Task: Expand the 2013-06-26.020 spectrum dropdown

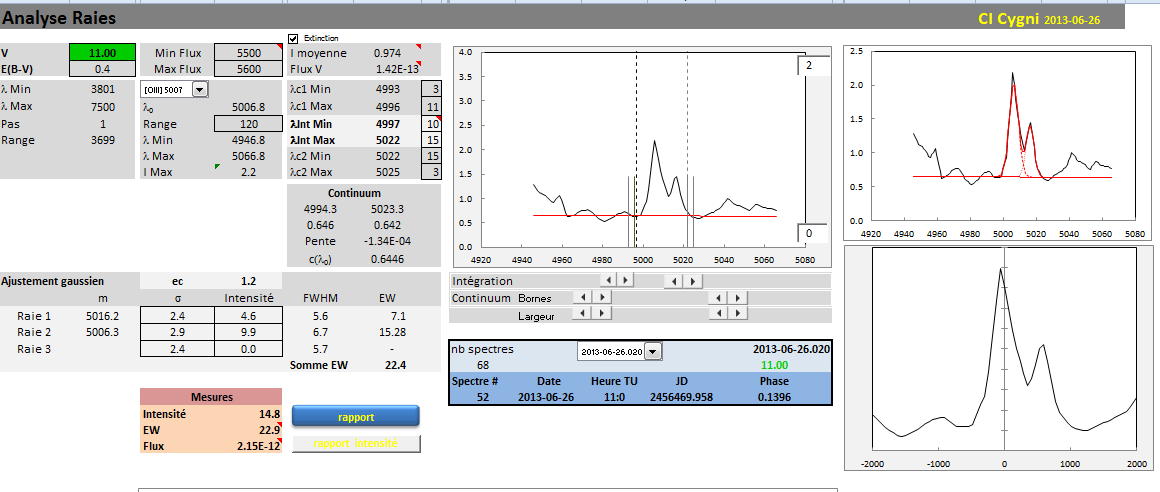Action: 653,351
